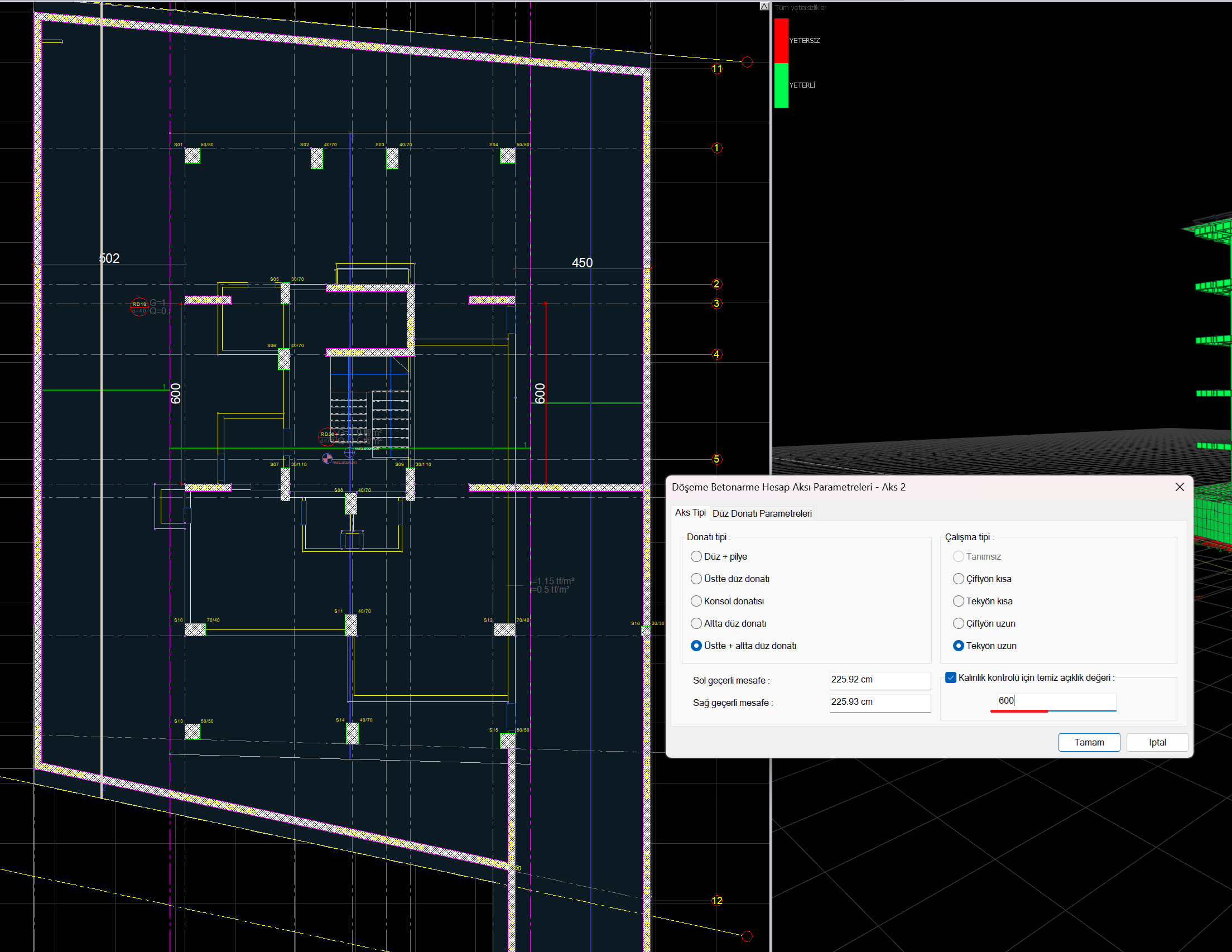This screenshot has width=1232, height=952.
Task: Click the Sol geçerli mesafe field
Action: coord(879,680)
